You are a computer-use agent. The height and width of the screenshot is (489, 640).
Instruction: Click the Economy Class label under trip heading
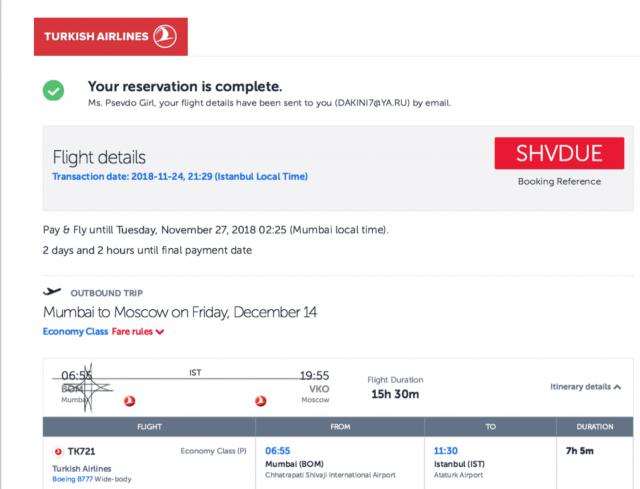pos(75,331)
